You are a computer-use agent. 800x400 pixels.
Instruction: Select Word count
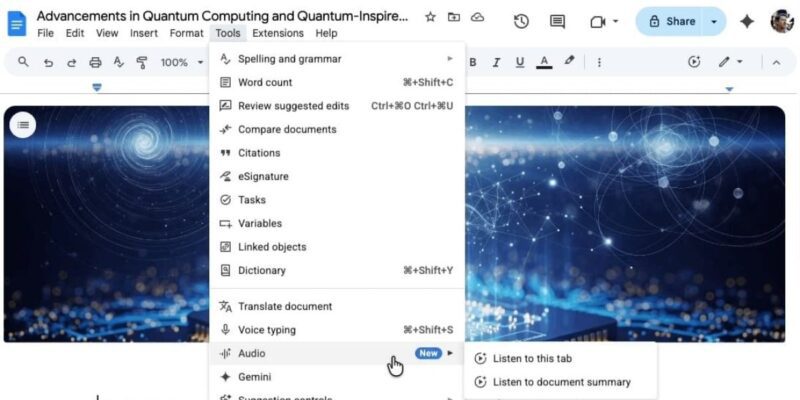[x=337, y=83]
